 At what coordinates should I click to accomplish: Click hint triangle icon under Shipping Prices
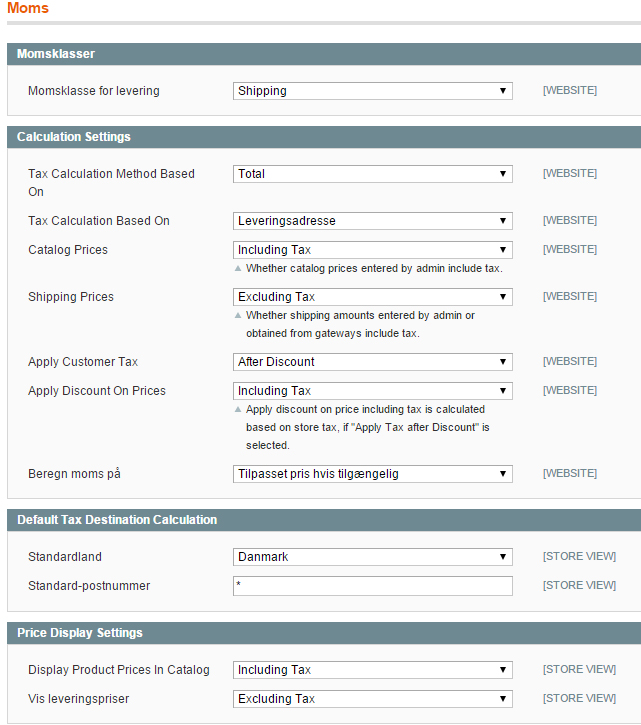(238, 315)
